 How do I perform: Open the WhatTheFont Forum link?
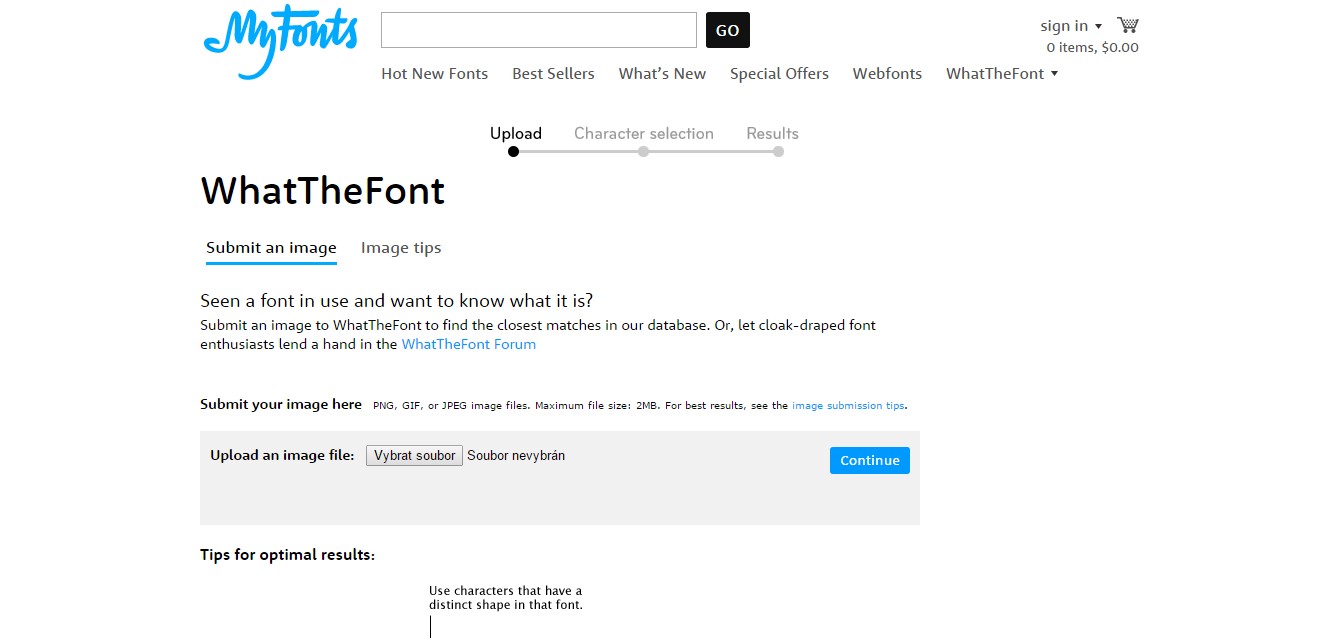468,344
